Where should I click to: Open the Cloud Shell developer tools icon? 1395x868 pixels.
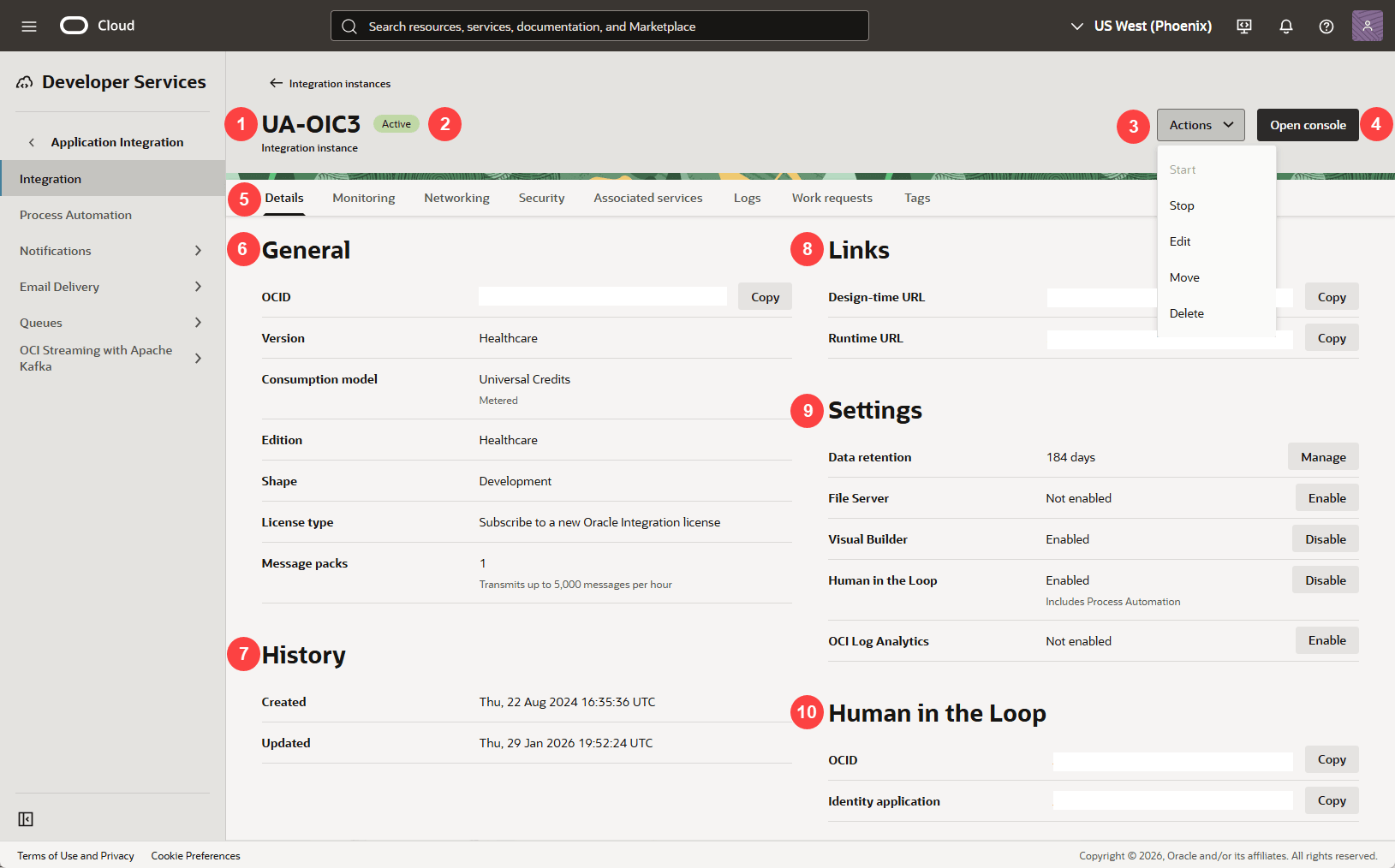[1244, 27]
